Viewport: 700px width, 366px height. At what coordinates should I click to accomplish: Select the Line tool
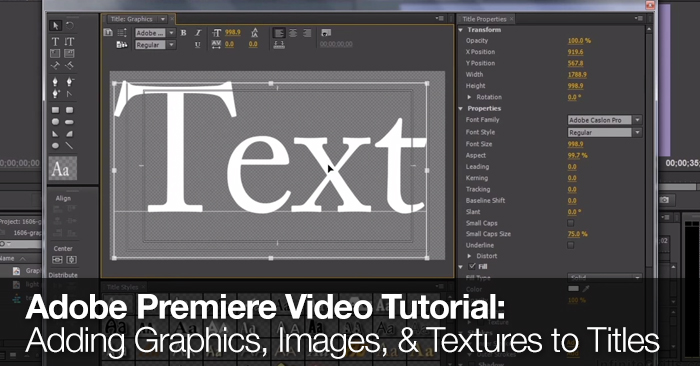click(x=69, y=146)
